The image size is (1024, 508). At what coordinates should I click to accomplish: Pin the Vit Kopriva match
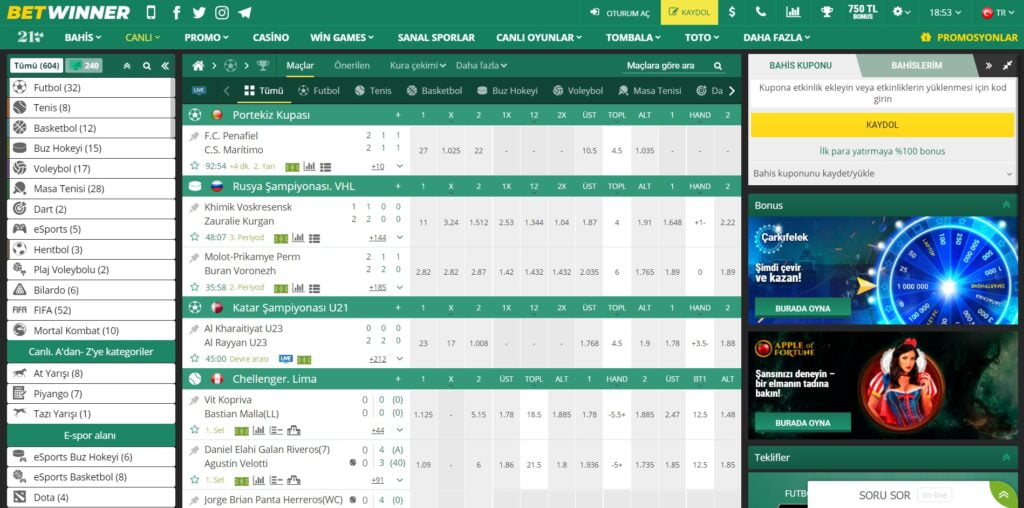tap(194, 400)
